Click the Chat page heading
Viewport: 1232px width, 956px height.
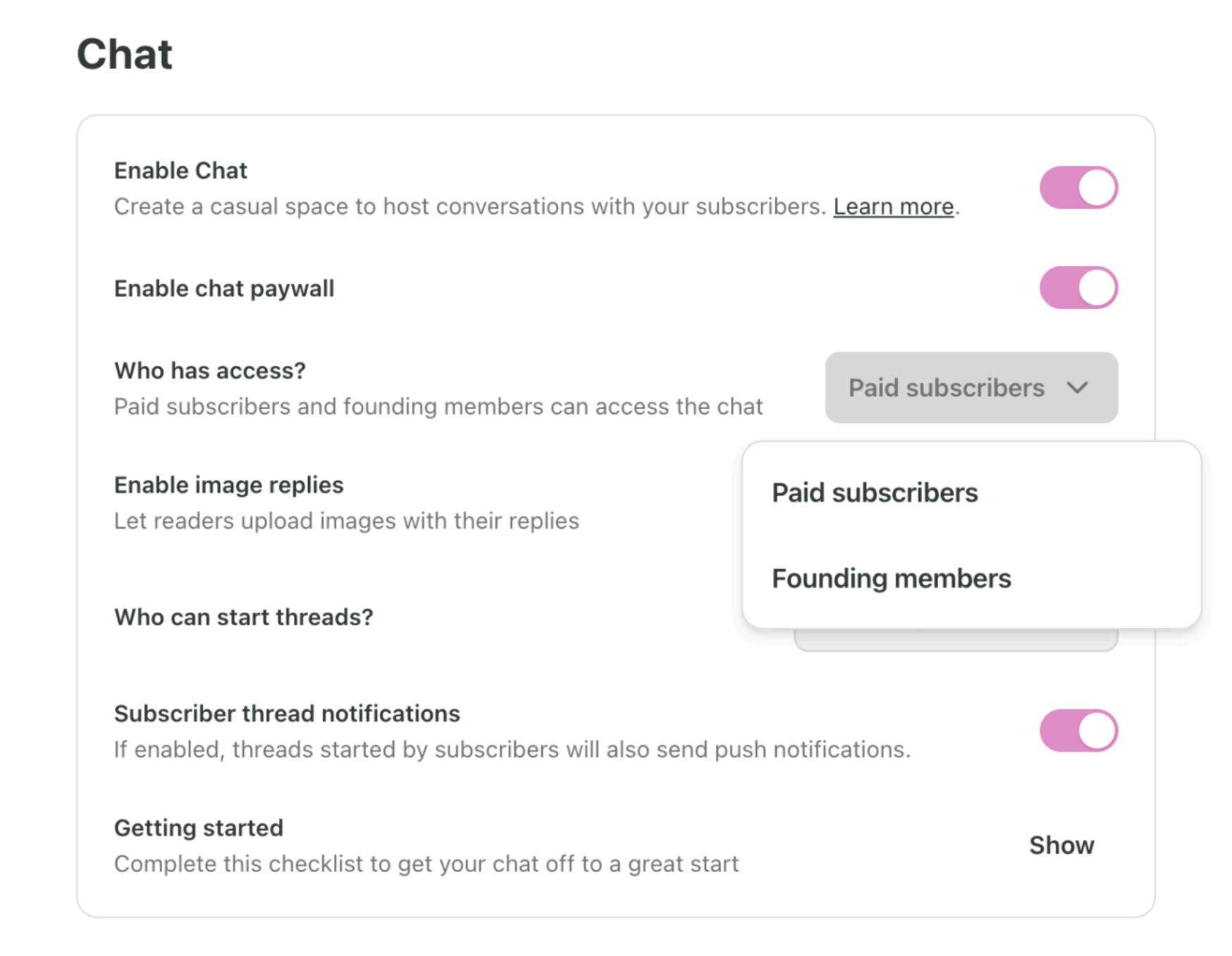coord(125,54)
